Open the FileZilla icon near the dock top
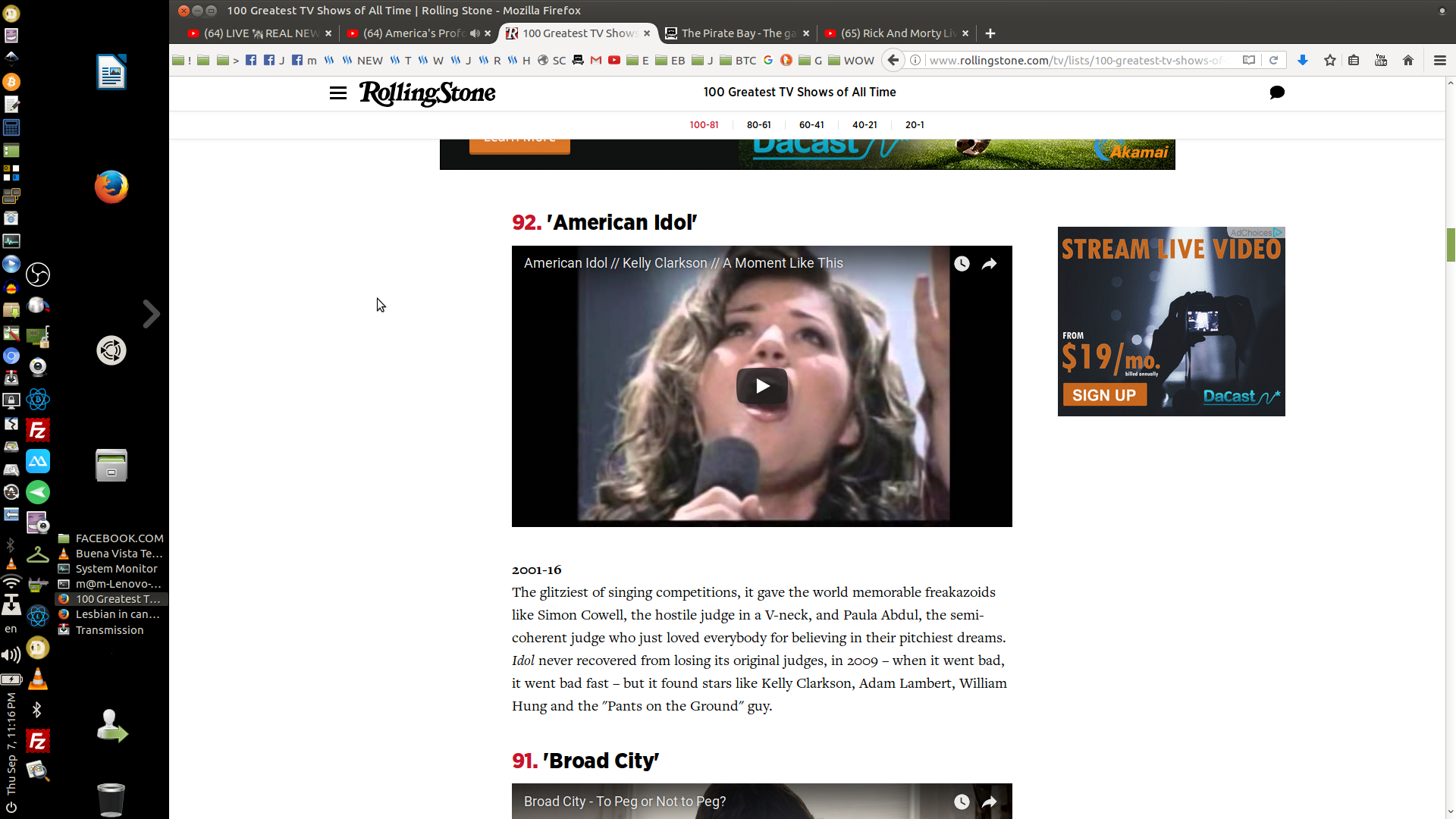This screenshot has height=819, width=1456. pos(37,431)
